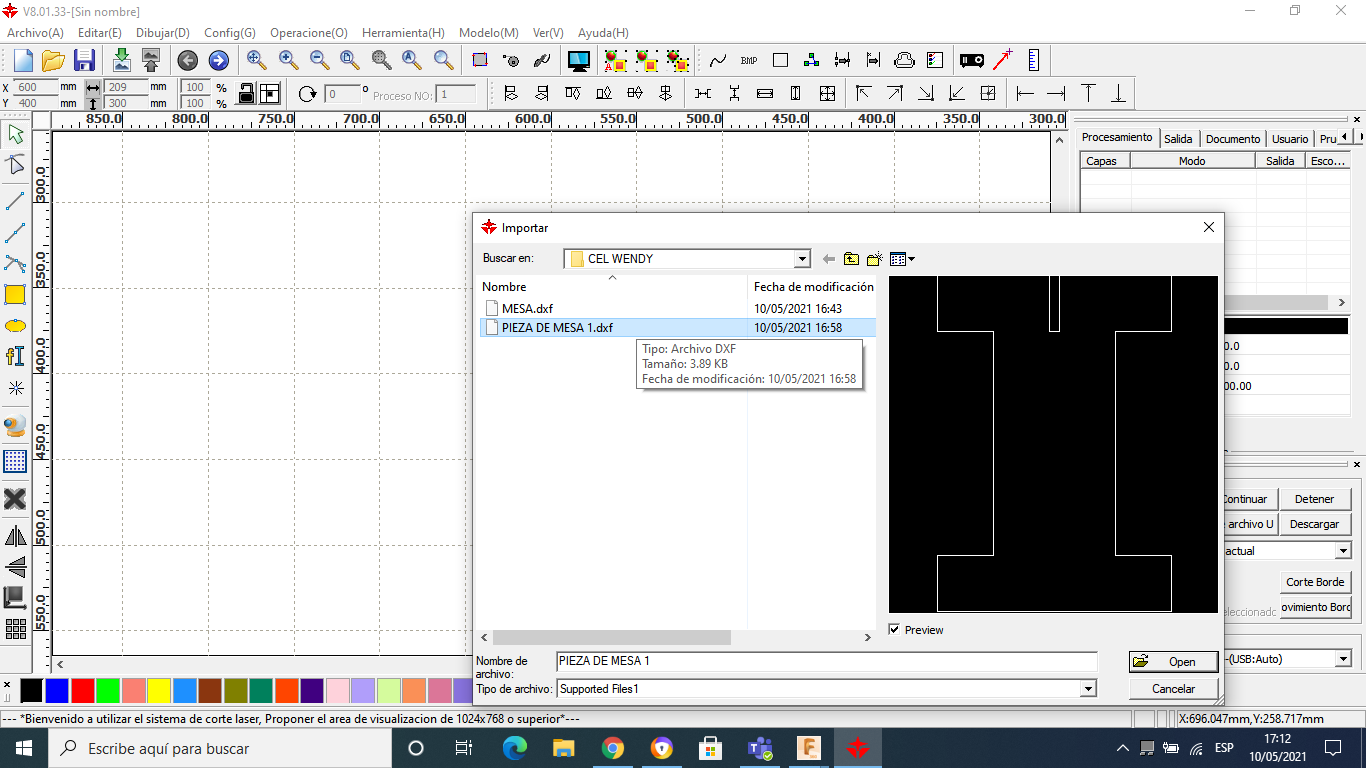Open File Explorer from the taskbar
The image size is (1366, 768).
[x=564, y=748]
